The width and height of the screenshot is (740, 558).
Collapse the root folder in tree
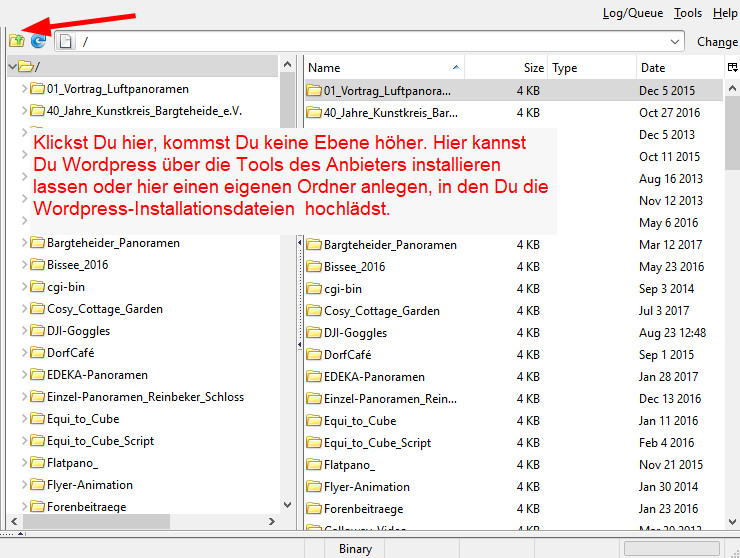(x=11, y=67)
